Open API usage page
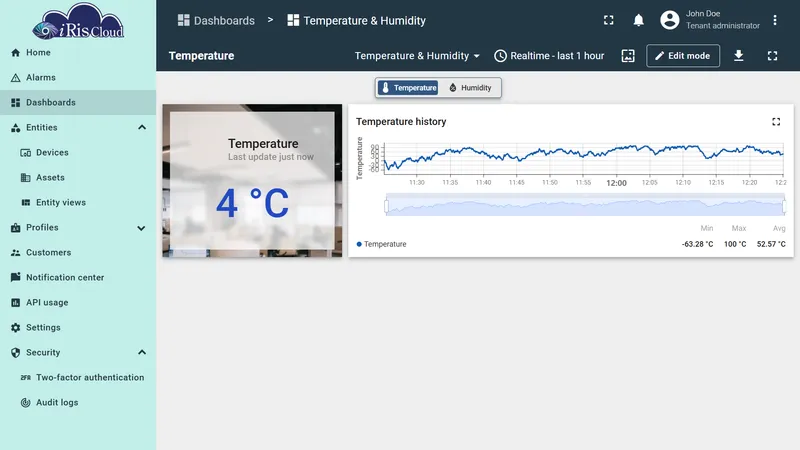Image resolution: width=800 pixels, height=450 pixels. tap(78, 303)
